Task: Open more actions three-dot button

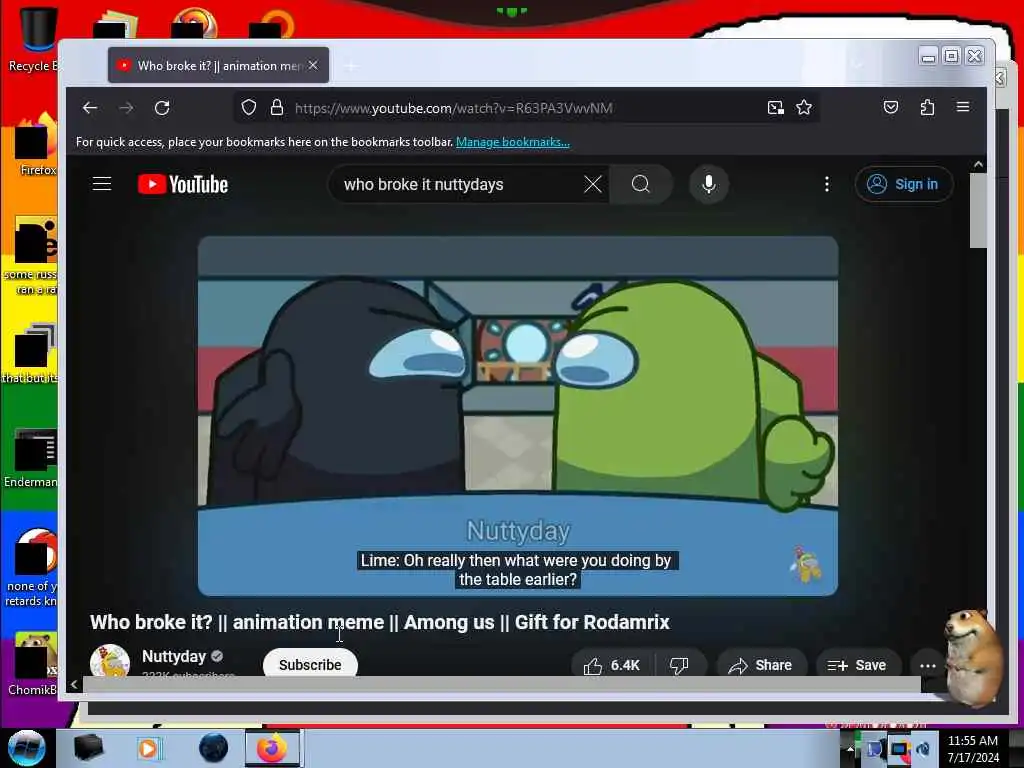Action: (x=928, y=665)
